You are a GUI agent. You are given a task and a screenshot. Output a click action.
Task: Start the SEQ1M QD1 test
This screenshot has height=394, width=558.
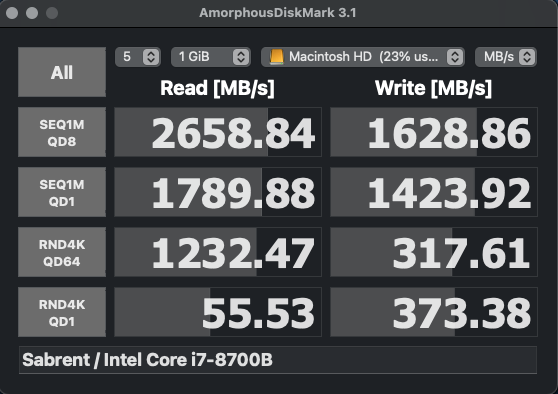pyautogui.click(x=62, y=192)
